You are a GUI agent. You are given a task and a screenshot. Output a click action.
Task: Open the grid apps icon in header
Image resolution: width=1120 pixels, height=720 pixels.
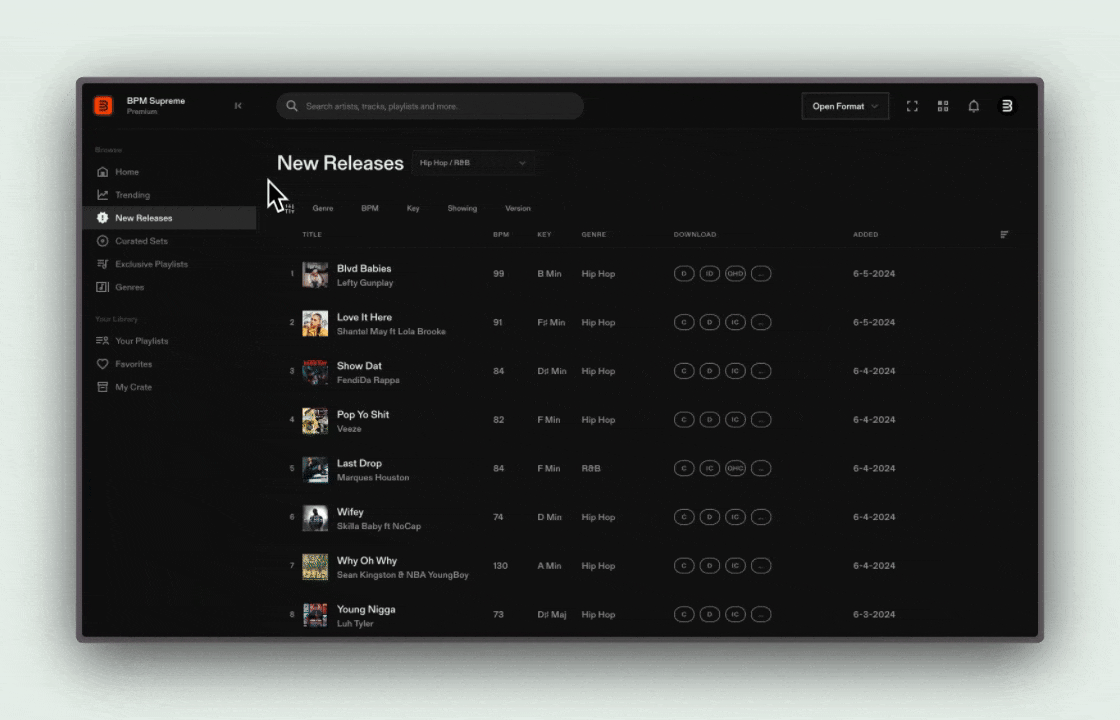(x=943, y=106)
